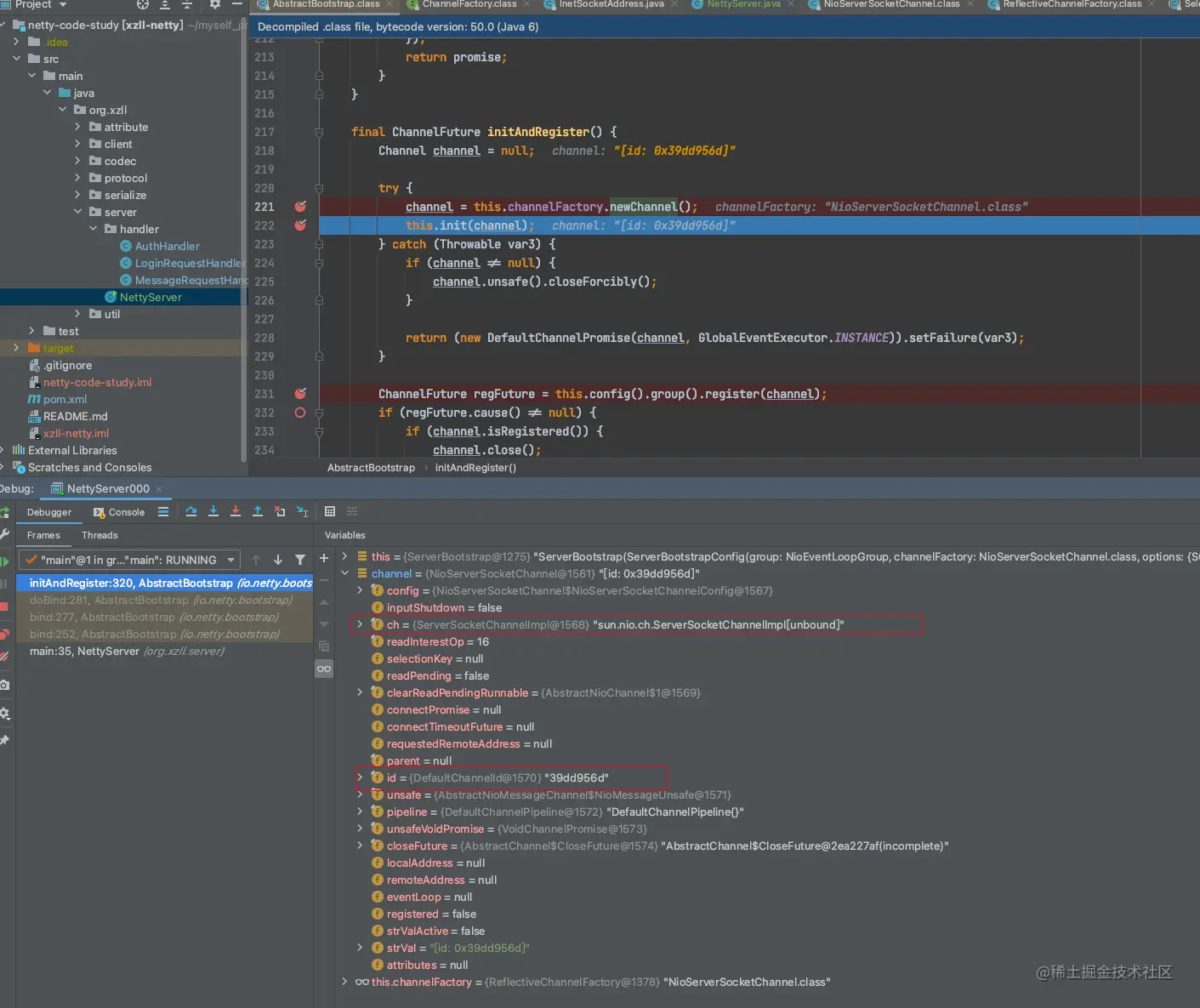Click the camera thread dump icon
The height and width of the screenshot is (1008, 1200).
pos(4,685)
